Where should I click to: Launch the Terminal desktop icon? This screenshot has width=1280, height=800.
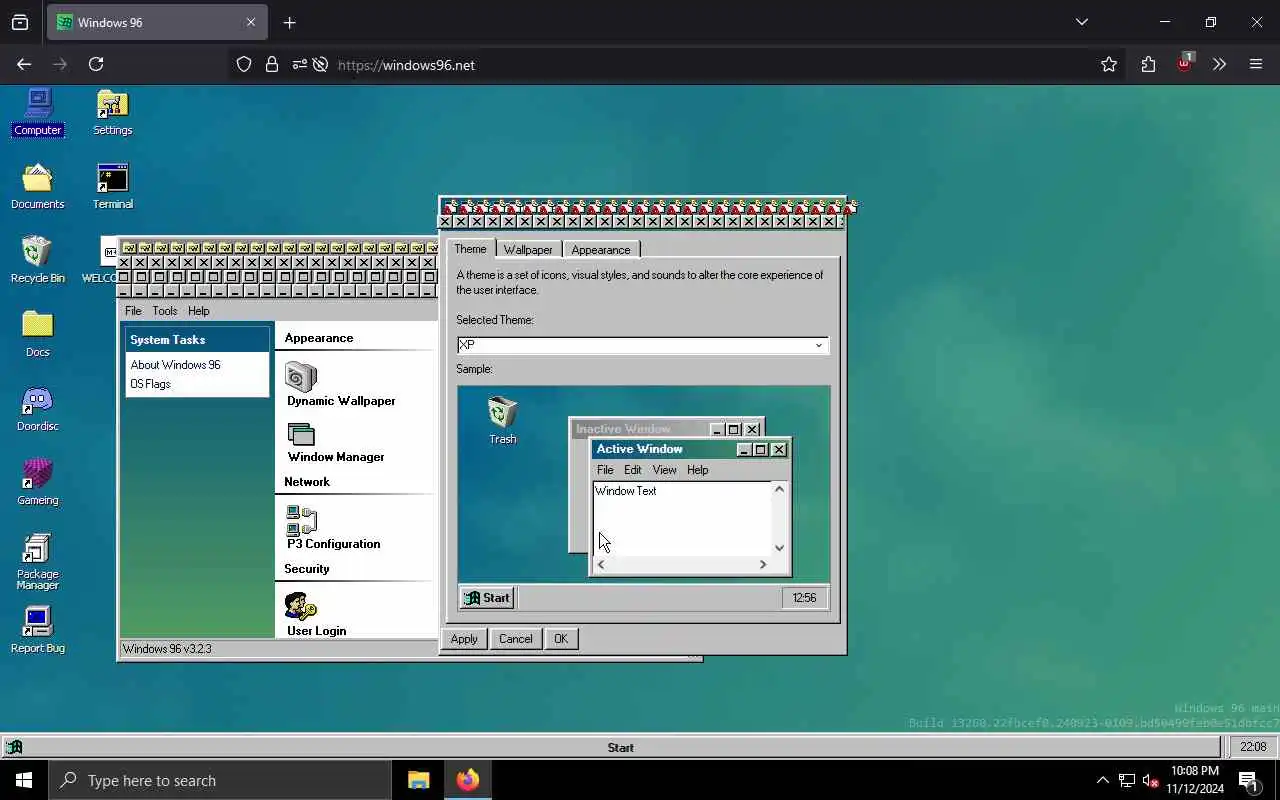tap(112, 186)
